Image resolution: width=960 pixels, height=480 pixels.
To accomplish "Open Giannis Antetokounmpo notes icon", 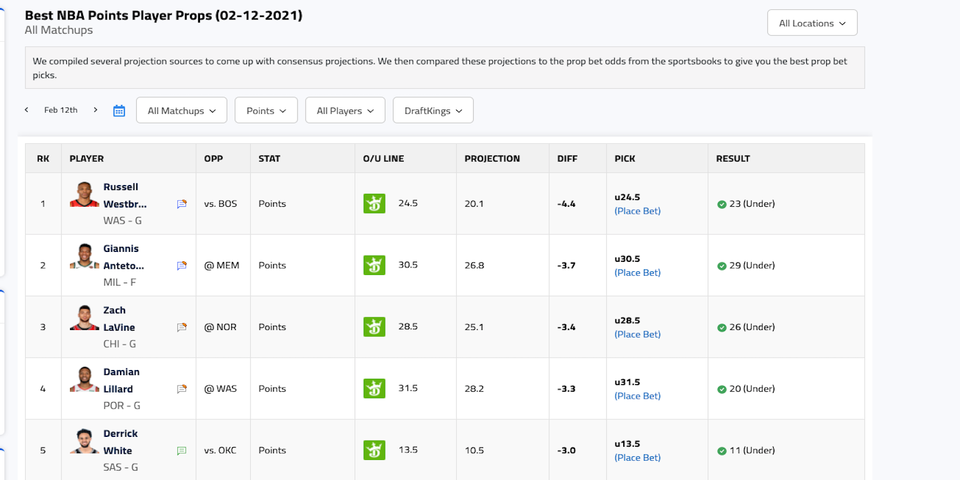I will coord(182,266).
